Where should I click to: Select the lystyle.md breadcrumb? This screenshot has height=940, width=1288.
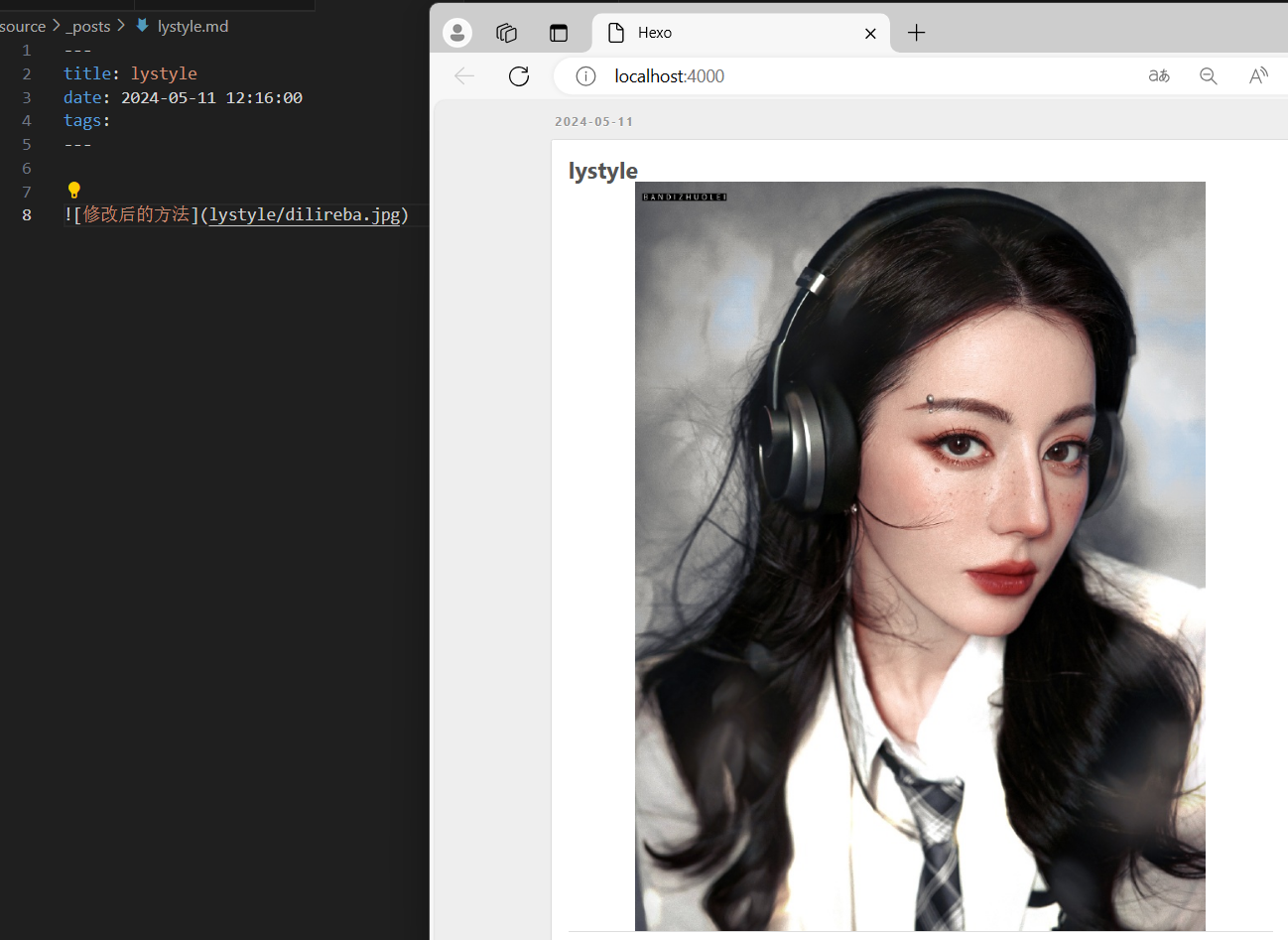coord(193,26)
